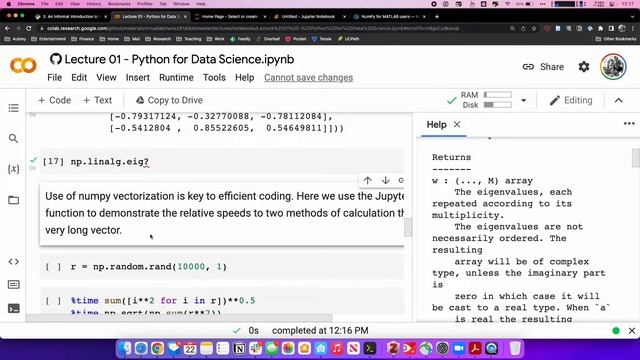Screen dimensions: 640x360
Task: Open the terminal icon in sidebar
Action: tap(13, 308)
